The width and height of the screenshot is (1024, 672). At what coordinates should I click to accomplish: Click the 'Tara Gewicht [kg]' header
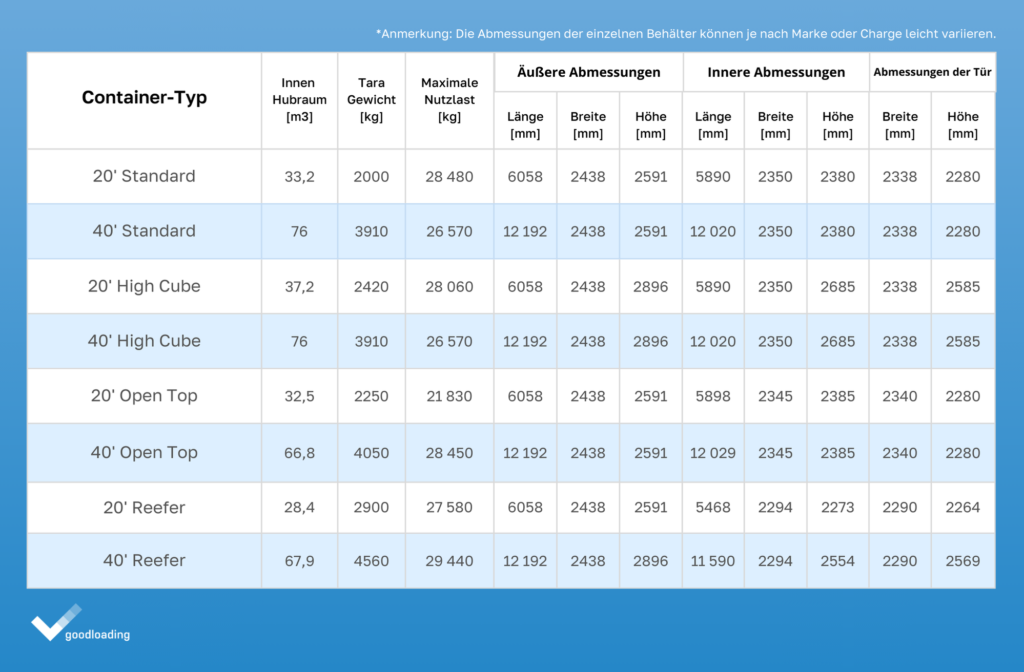(371, 100)
